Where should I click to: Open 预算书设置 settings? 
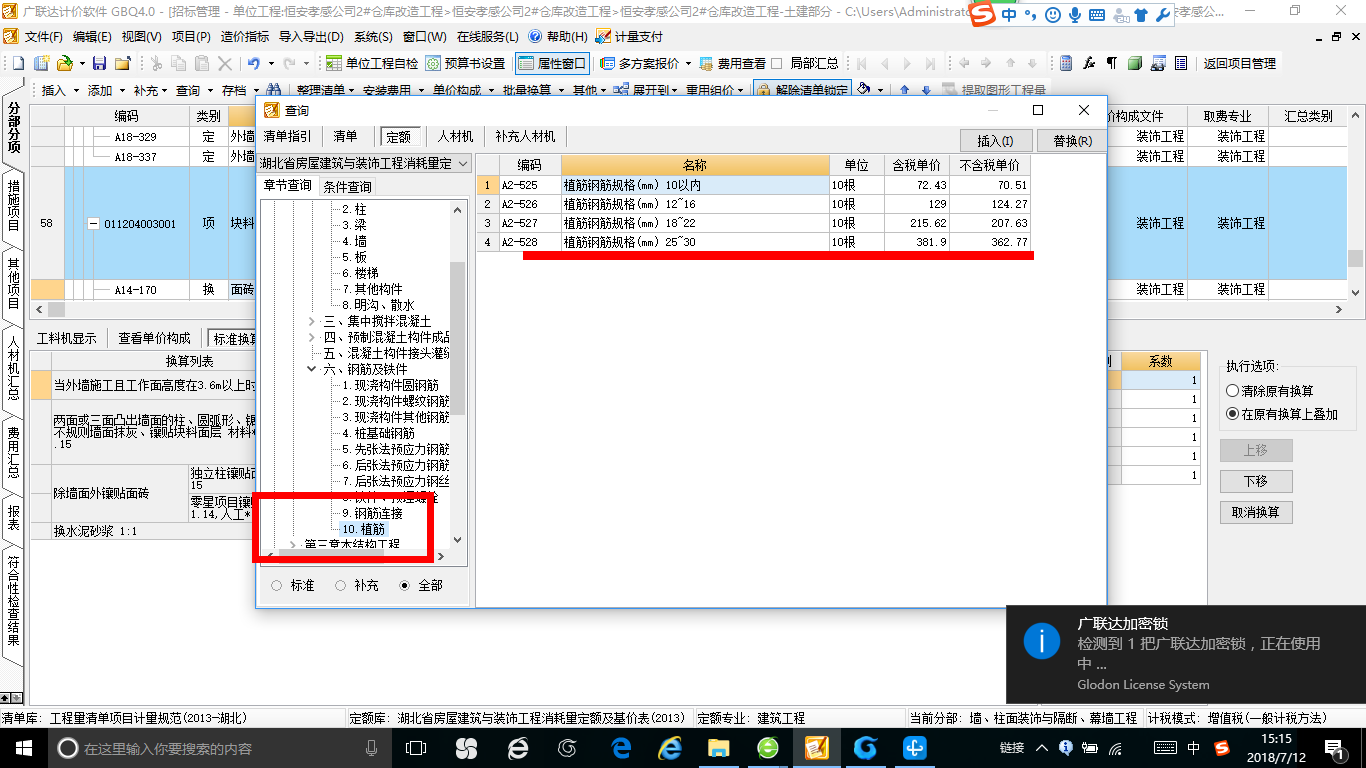coord(465,63)
